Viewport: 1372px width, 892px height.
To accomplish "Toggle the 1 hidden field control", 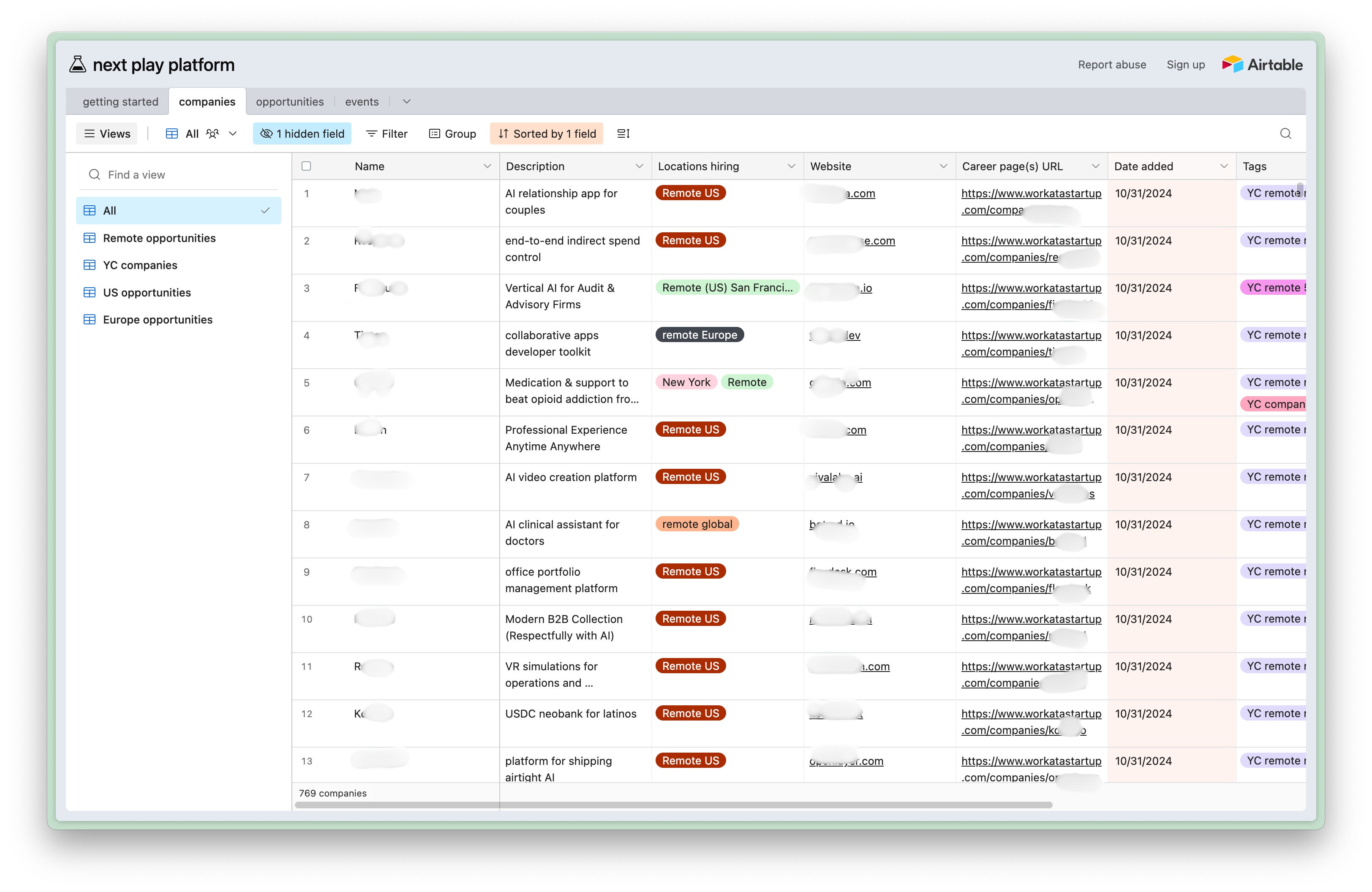I will point(302,134).
